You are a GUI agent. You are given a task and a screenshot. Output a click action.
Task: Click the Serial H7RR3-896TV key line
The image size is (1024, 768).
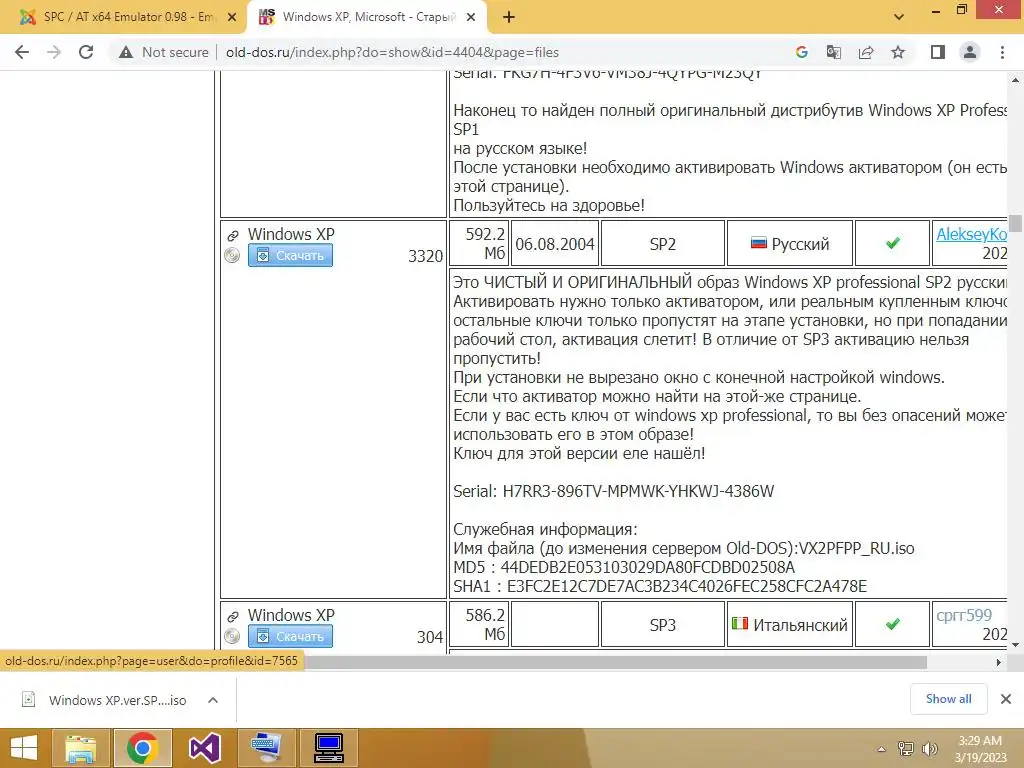coord(613,491)
